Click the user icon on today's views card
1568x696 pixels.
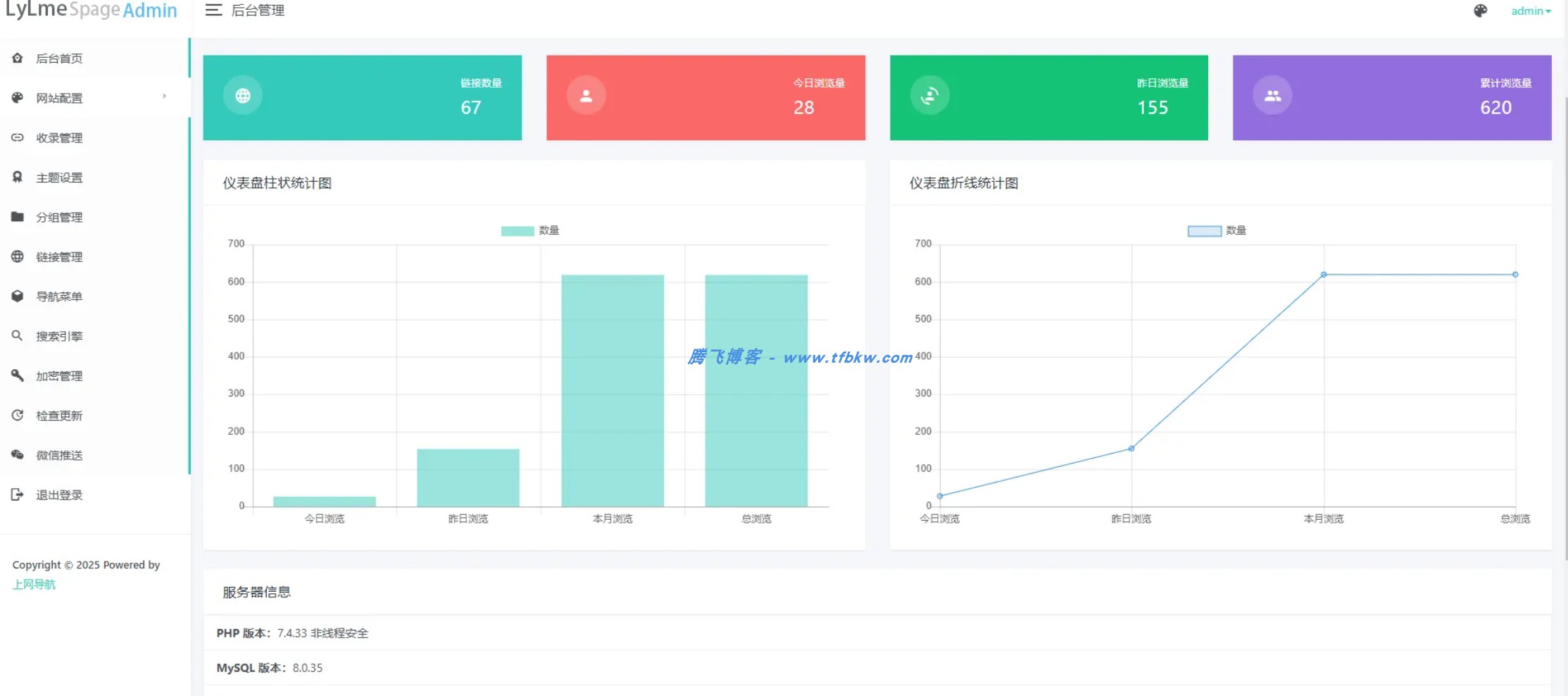pyautogui.click(x=586, y=95)
